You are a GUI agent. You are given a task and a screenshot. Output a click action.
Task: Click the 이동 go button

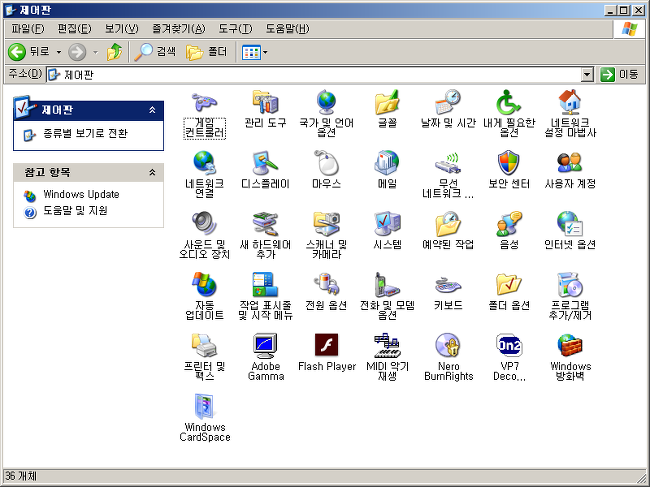(619, 75)
